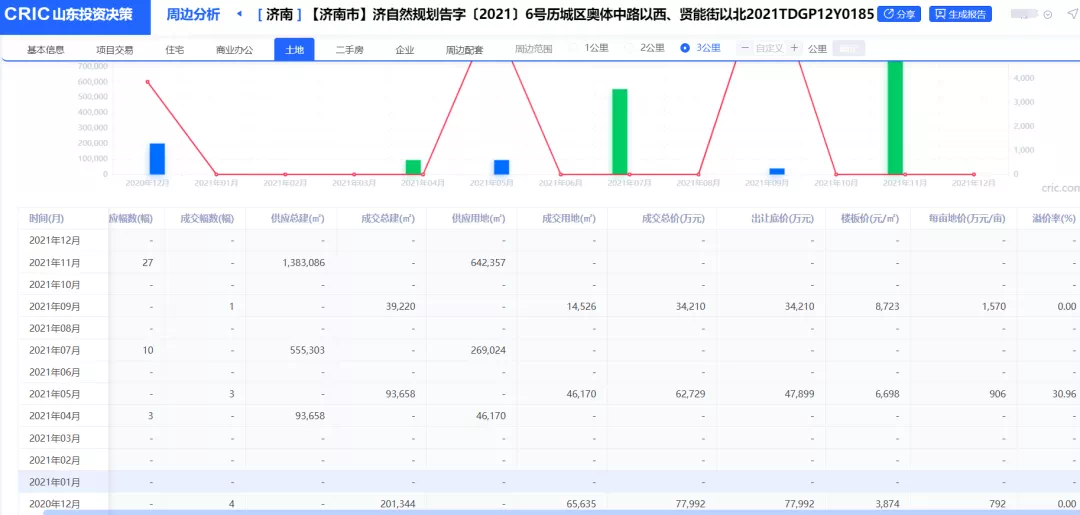This screenshot has width=1080, height=515.
Task: Click the horizontal scrollbar below the table
Action: click(x=540, y=512)
